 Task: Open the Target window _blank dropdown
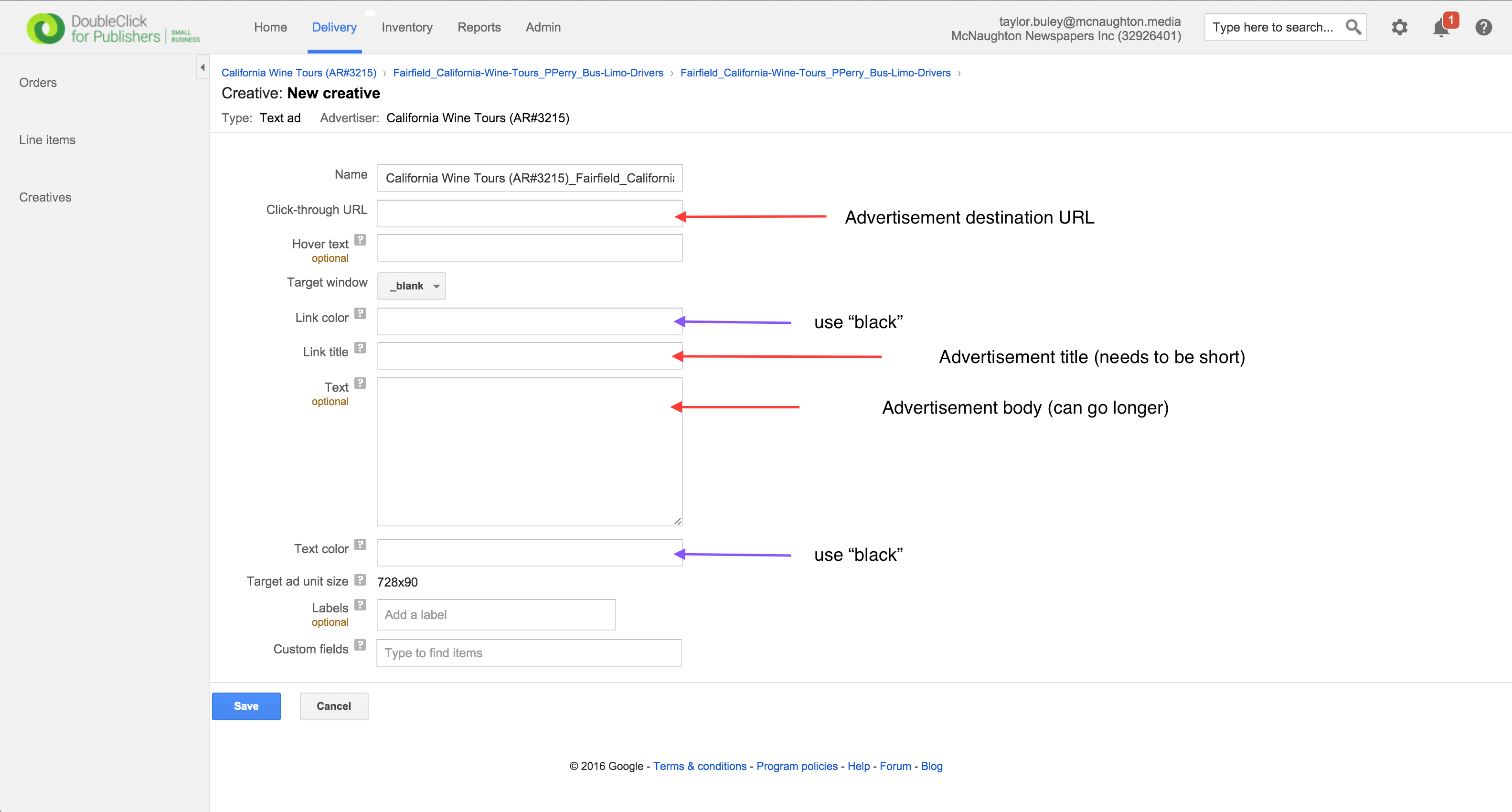tap(412, 286)
